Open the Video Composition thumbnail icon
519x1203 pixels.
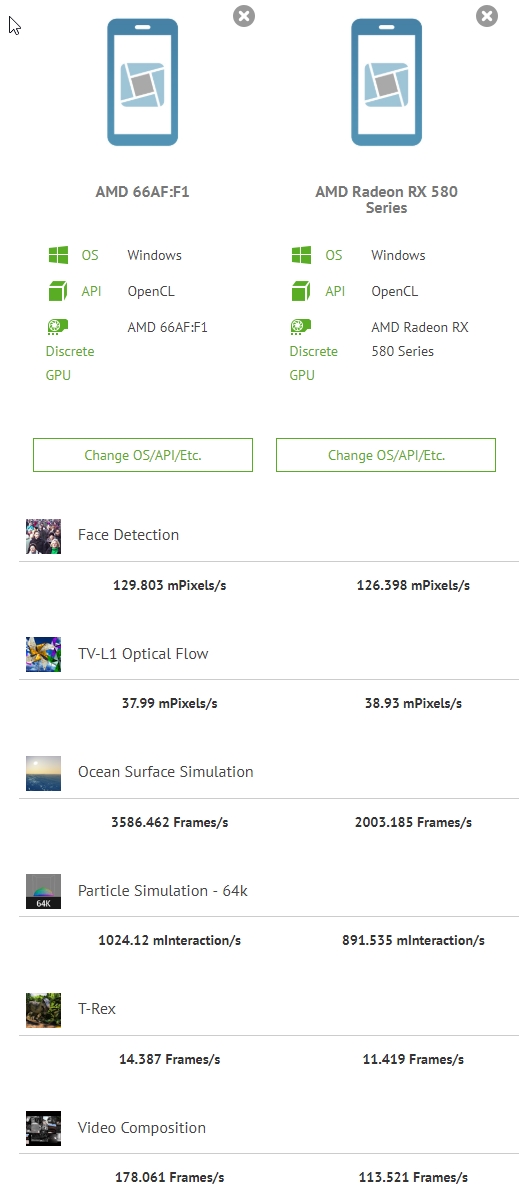[x=43, y=1128]
